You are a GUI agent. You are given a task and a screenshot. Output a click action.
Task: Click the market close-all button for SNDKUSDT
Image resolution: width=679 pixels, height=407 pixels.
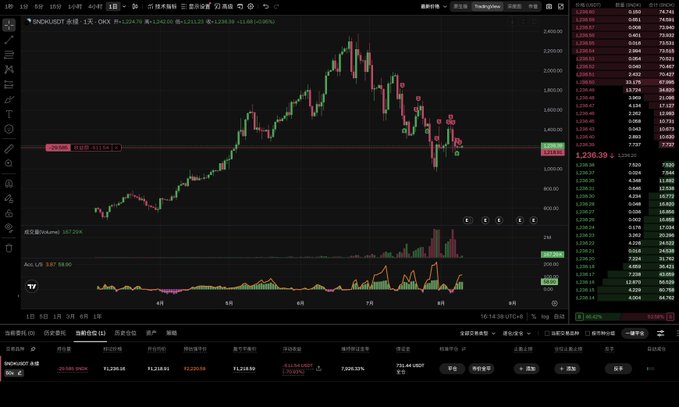[481, 368]
